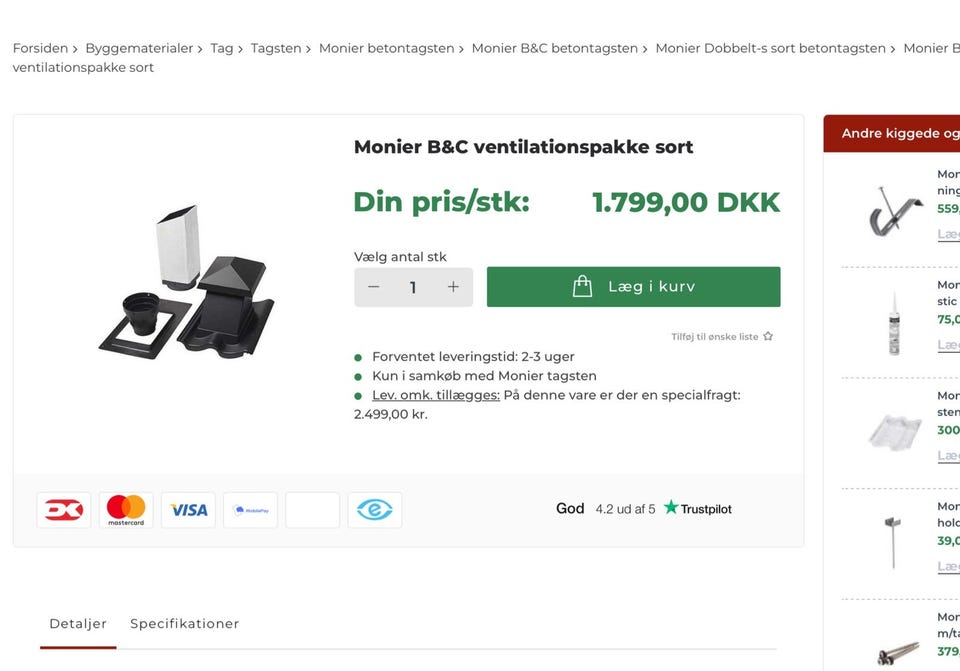Image resolution: width=960 pixels, height=671 pixels.
Task: Open the Forsiden breadcrumb link
Action: tap(40, 47)
